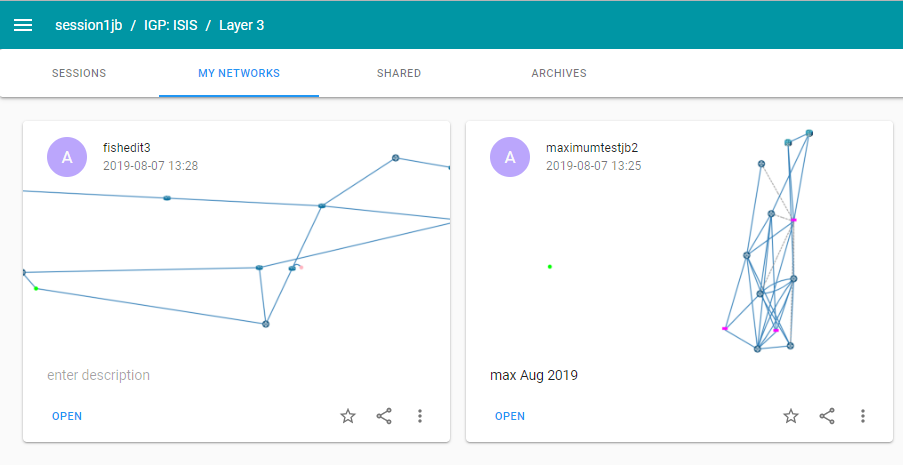Screen dimensions: 903x465
Task: Click the fishedit3 avatar icon
Action: tap(67, 157)
